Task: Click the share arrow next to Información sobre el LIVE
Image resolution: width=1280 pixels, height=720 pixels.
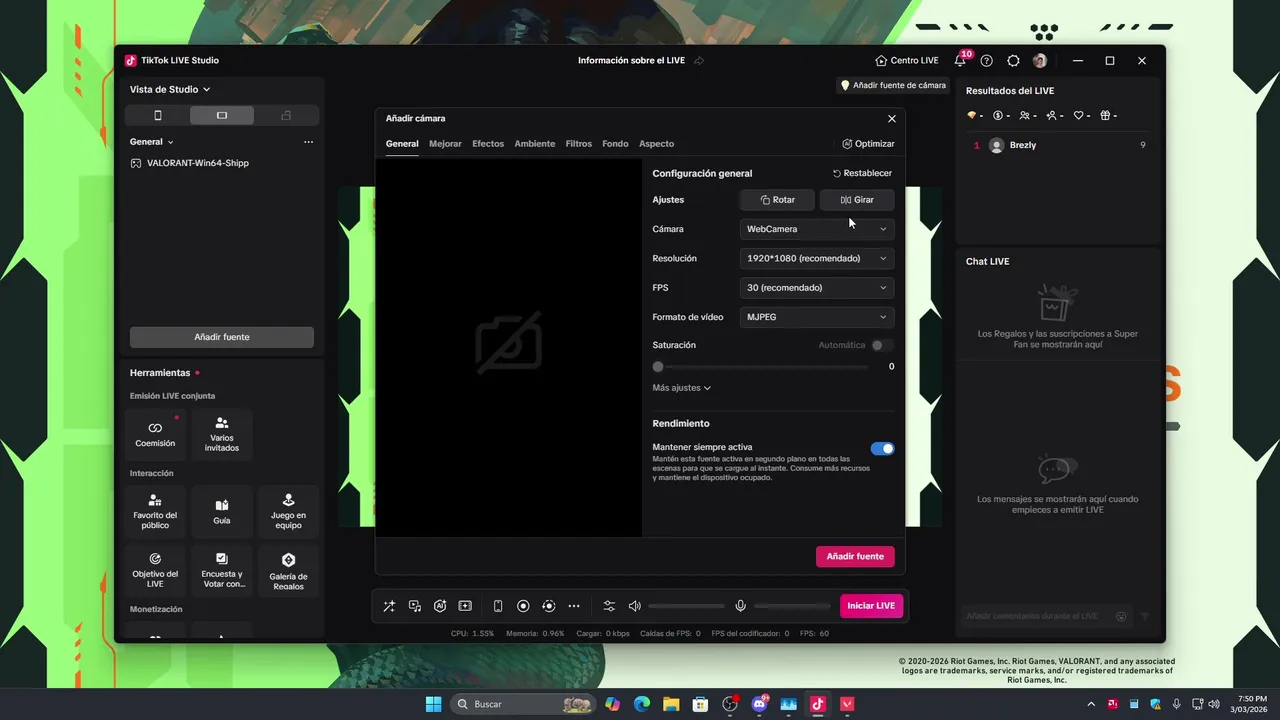Action: click(699, 61)
